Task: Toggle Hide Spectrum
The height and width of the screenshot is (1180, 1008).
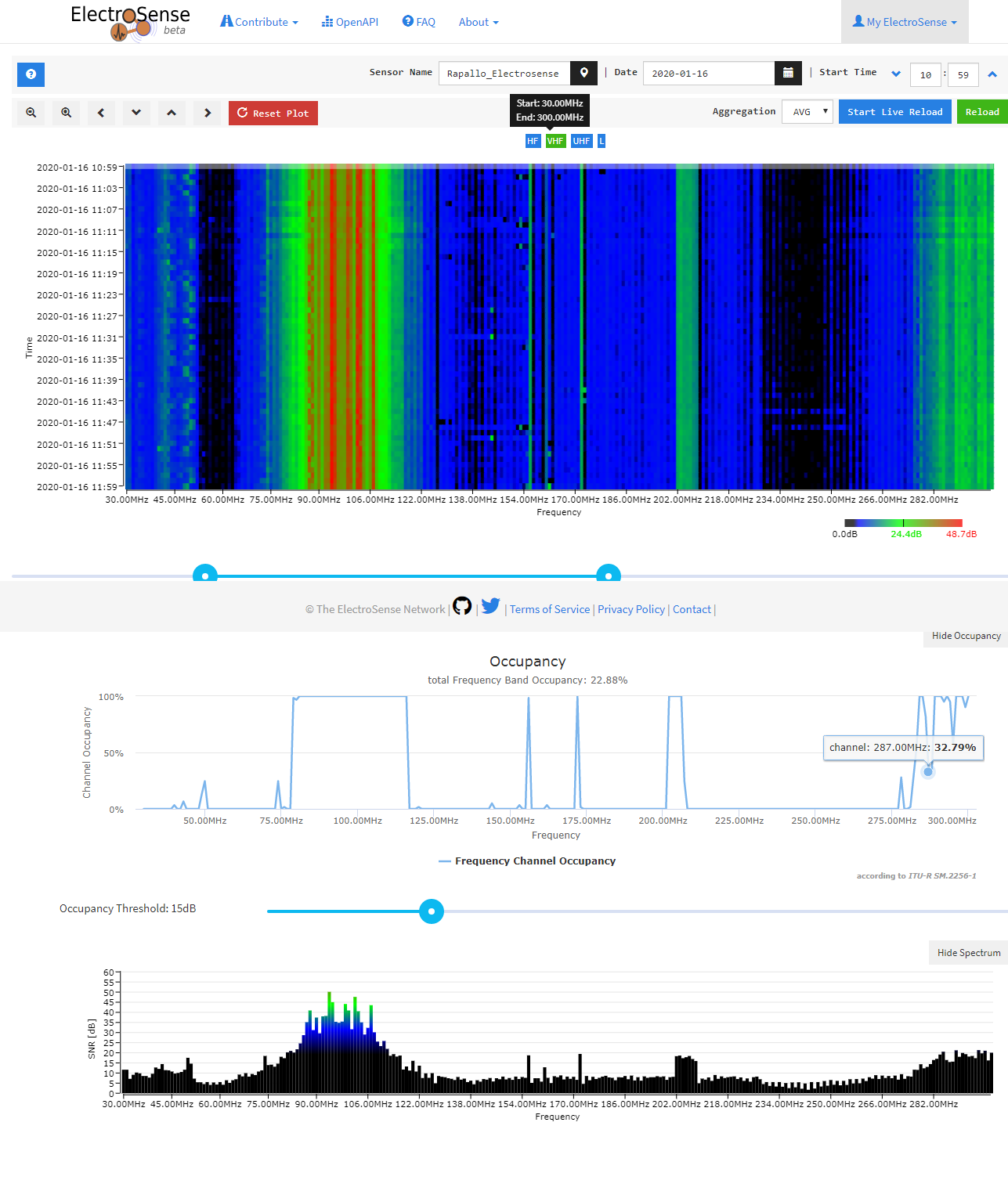Action: point(968,953)
